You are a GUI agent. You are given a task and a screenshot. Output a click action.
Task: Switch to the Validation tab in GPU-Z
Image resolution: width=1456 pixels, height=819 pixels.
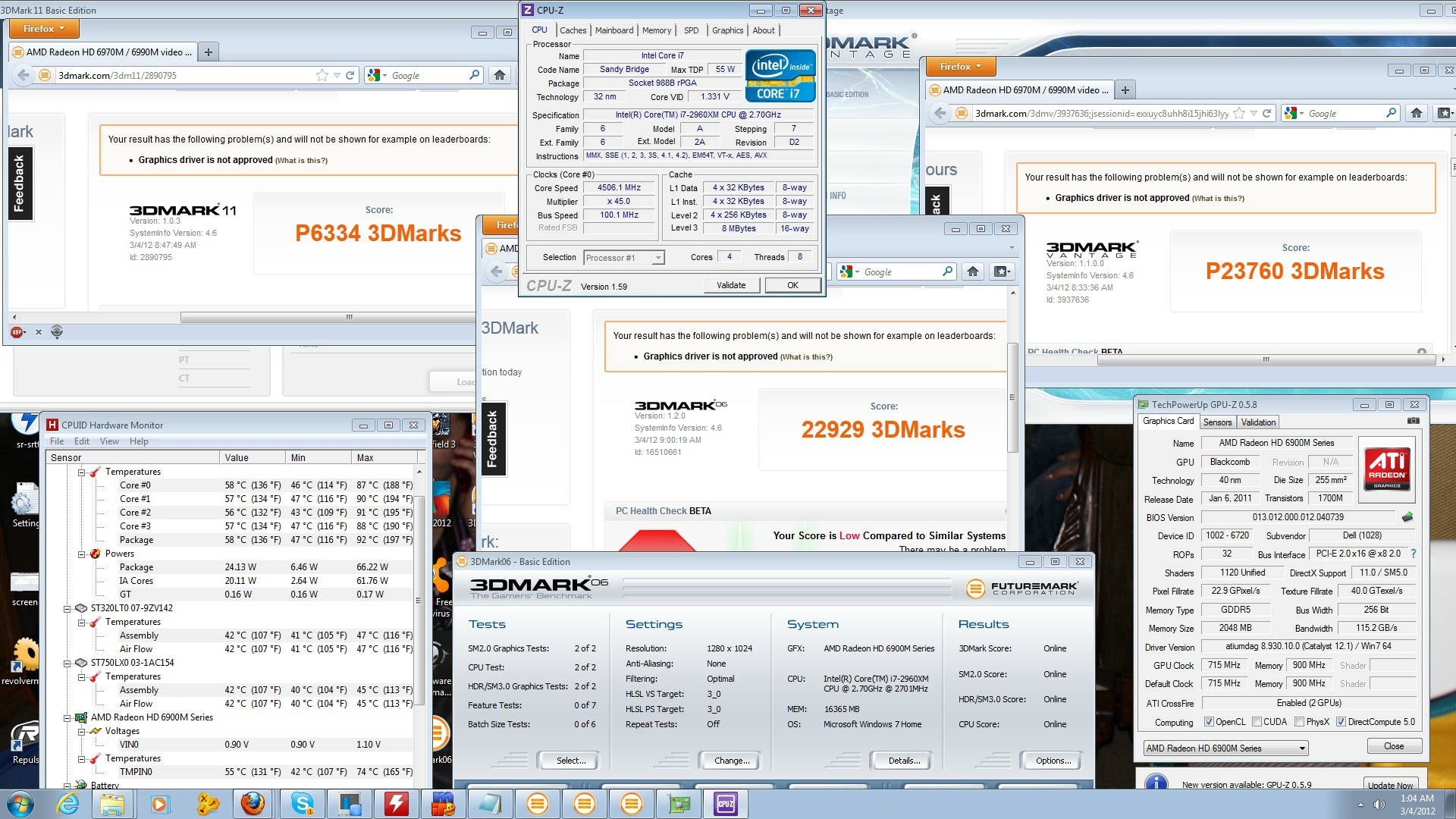pyautogui.click(x=1258, y=422)
